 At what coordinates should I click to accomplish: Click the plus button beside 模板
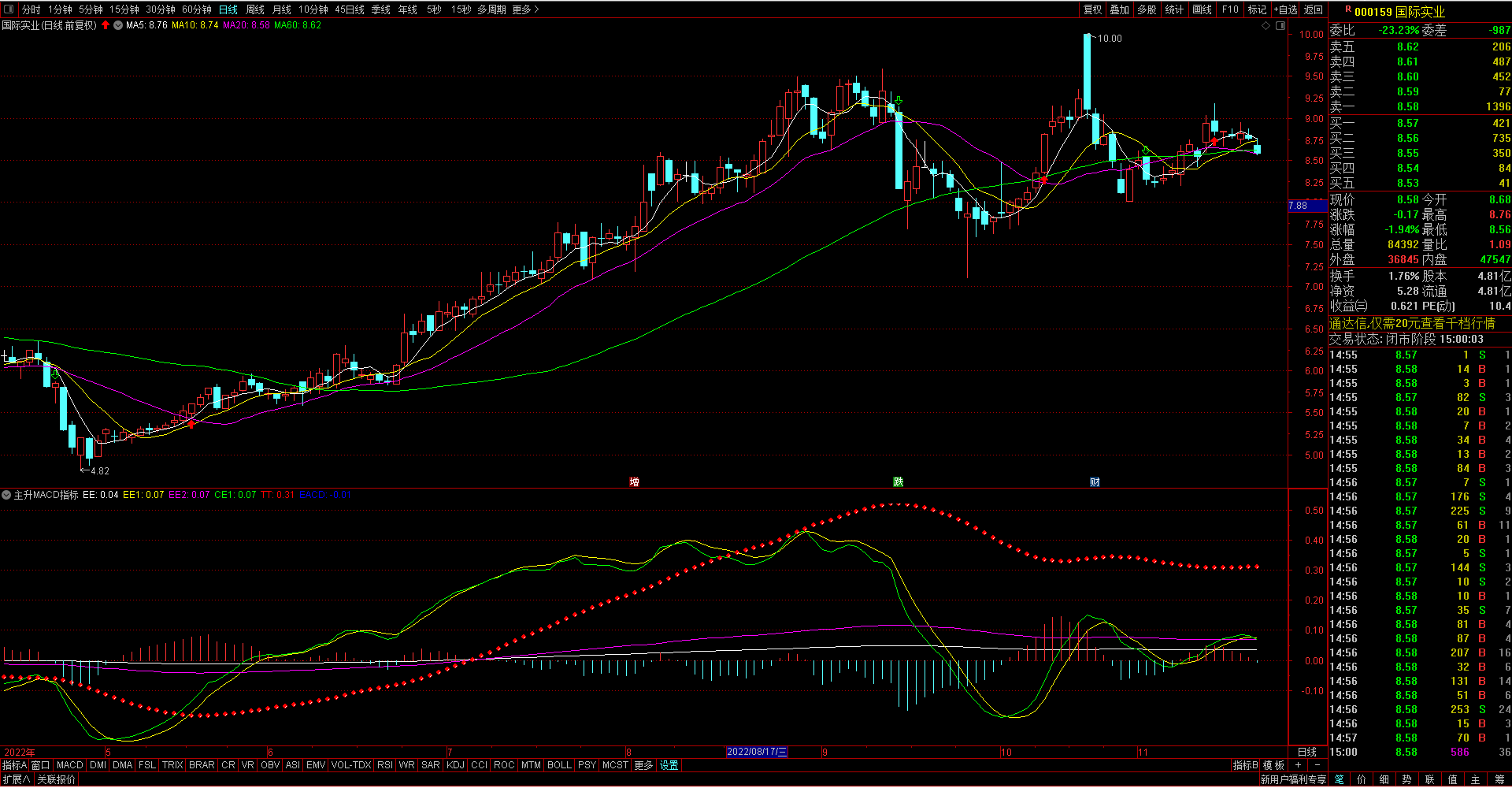(x=1298, y=765)
